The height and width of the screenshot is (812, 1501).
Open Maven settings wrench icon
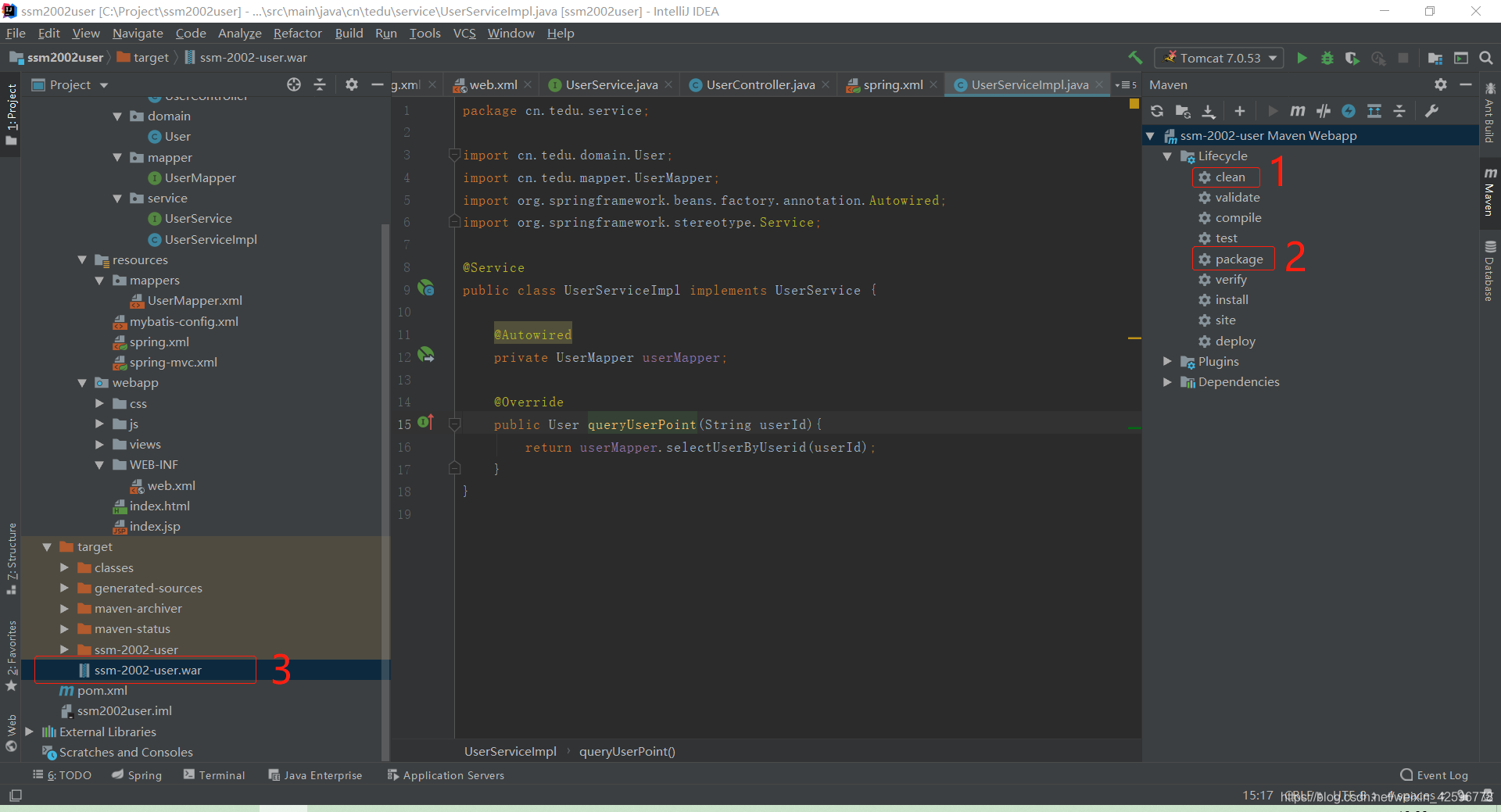click(x=1432, y=111)
